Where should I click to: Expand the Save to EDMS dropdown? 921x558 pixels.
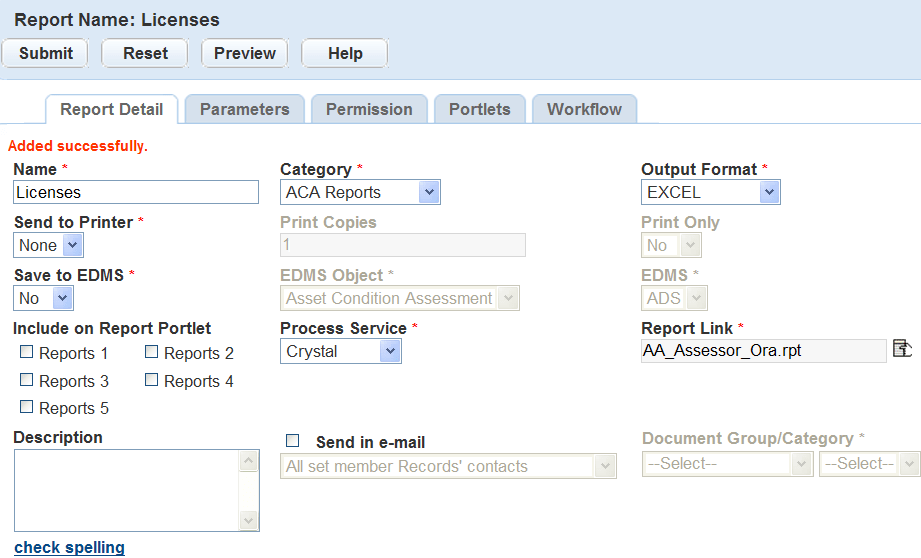[x=44, y=298]
